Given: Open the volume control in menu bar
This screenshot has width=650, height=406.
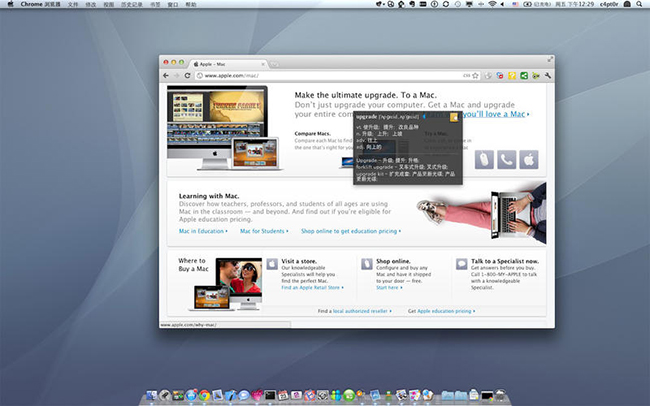Looking at the screenshot, I should pos(503,4).
